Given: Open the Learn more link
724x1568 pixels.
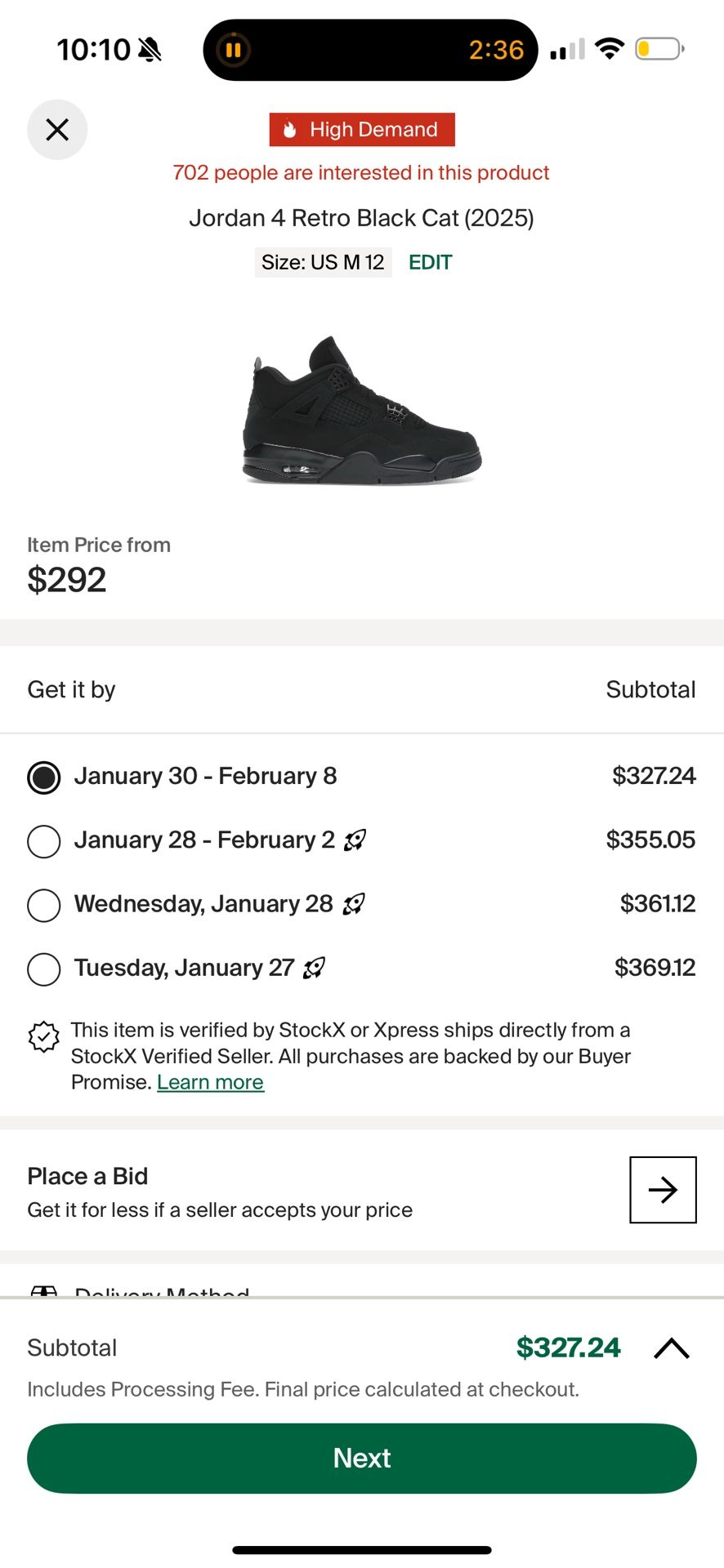Looking at the screenshot, I should click(x=210, y=1082).
